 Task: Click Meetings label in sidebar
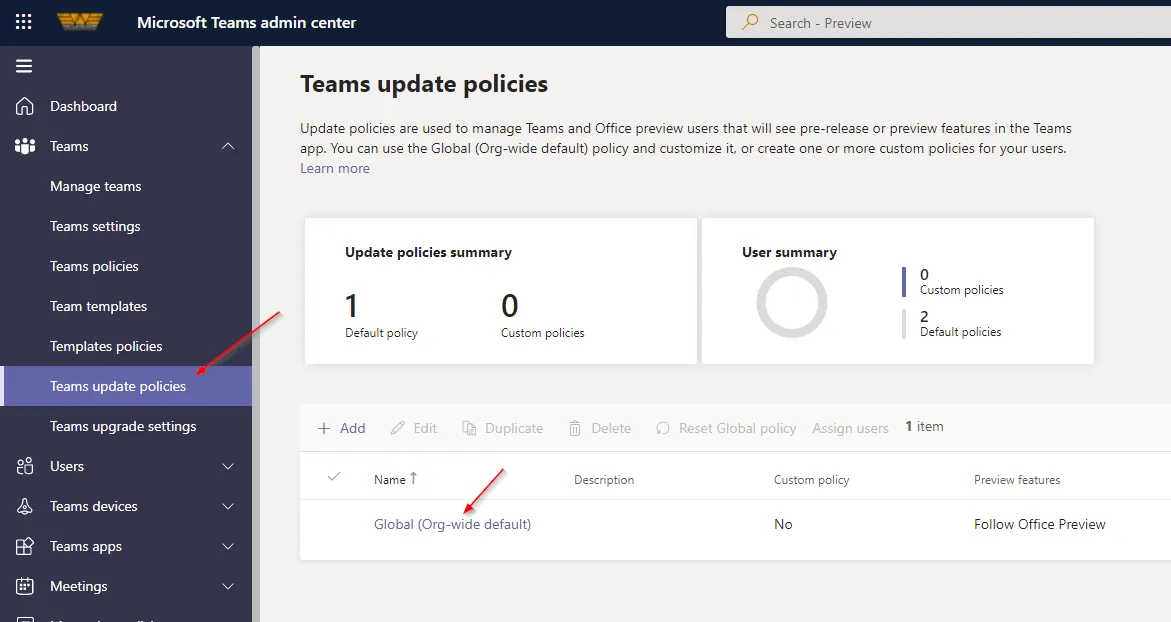coord(78,587)
